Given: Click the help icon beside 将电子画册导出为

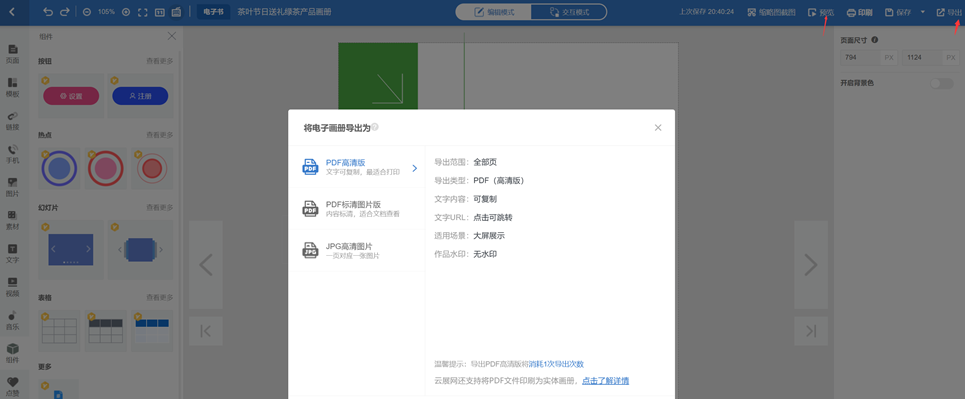Looking at the screenshot, I should [375, 127].
